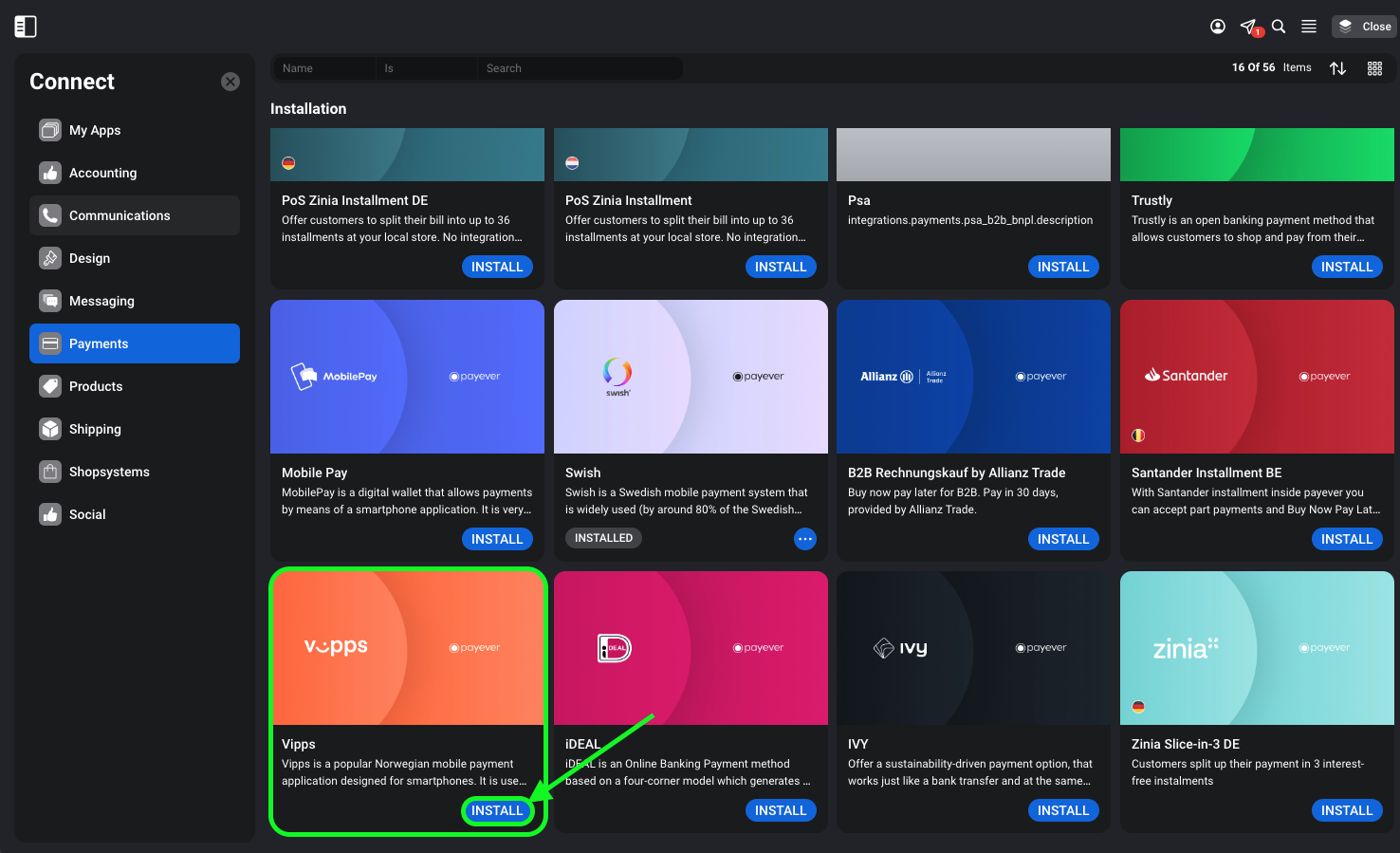
Task: Click the Products tag icon
Action: (x=50, y=386)
